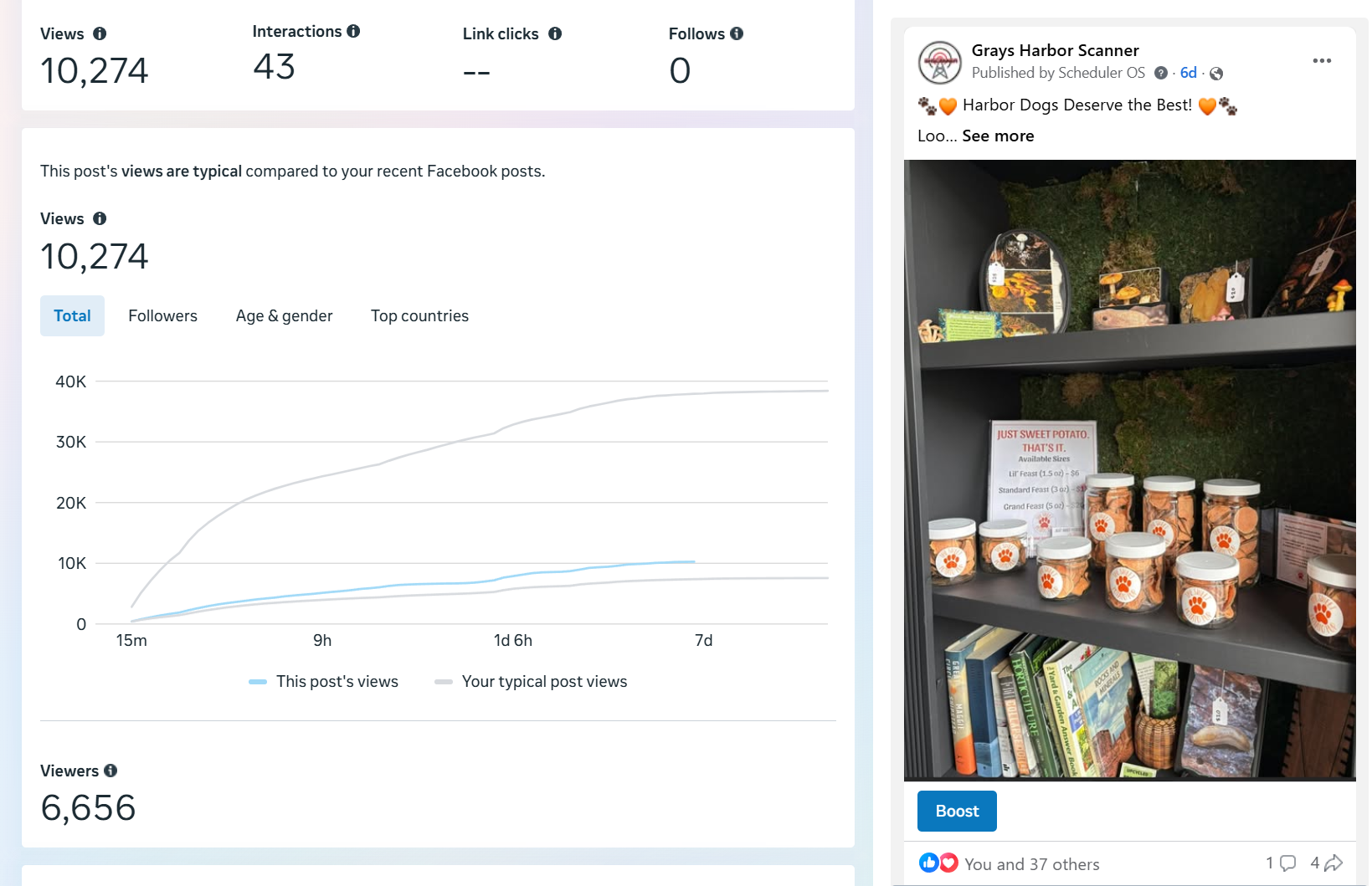The height and width of the screenshot is (886, 1372).
Task: Click the public globe audience icon
Action: [1216, 74]
